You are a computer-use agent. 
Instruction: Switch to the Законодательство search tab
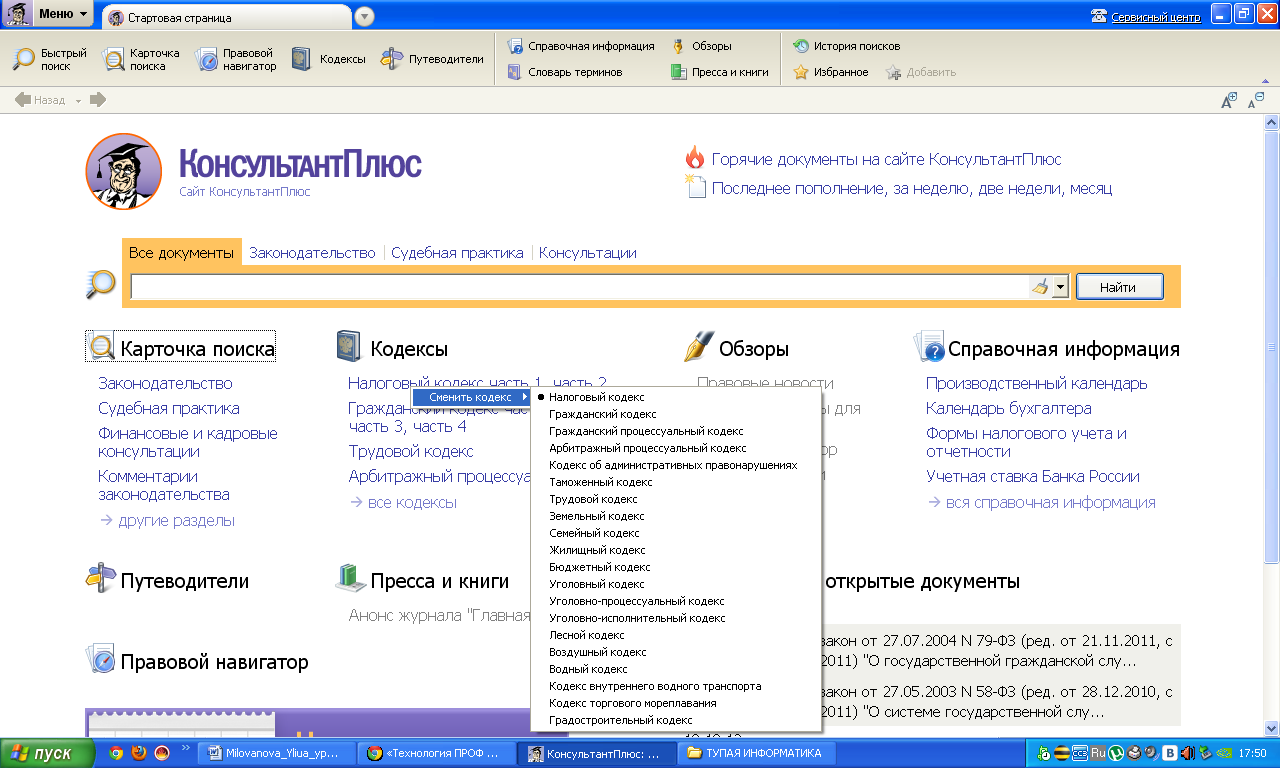pos(312,253)
